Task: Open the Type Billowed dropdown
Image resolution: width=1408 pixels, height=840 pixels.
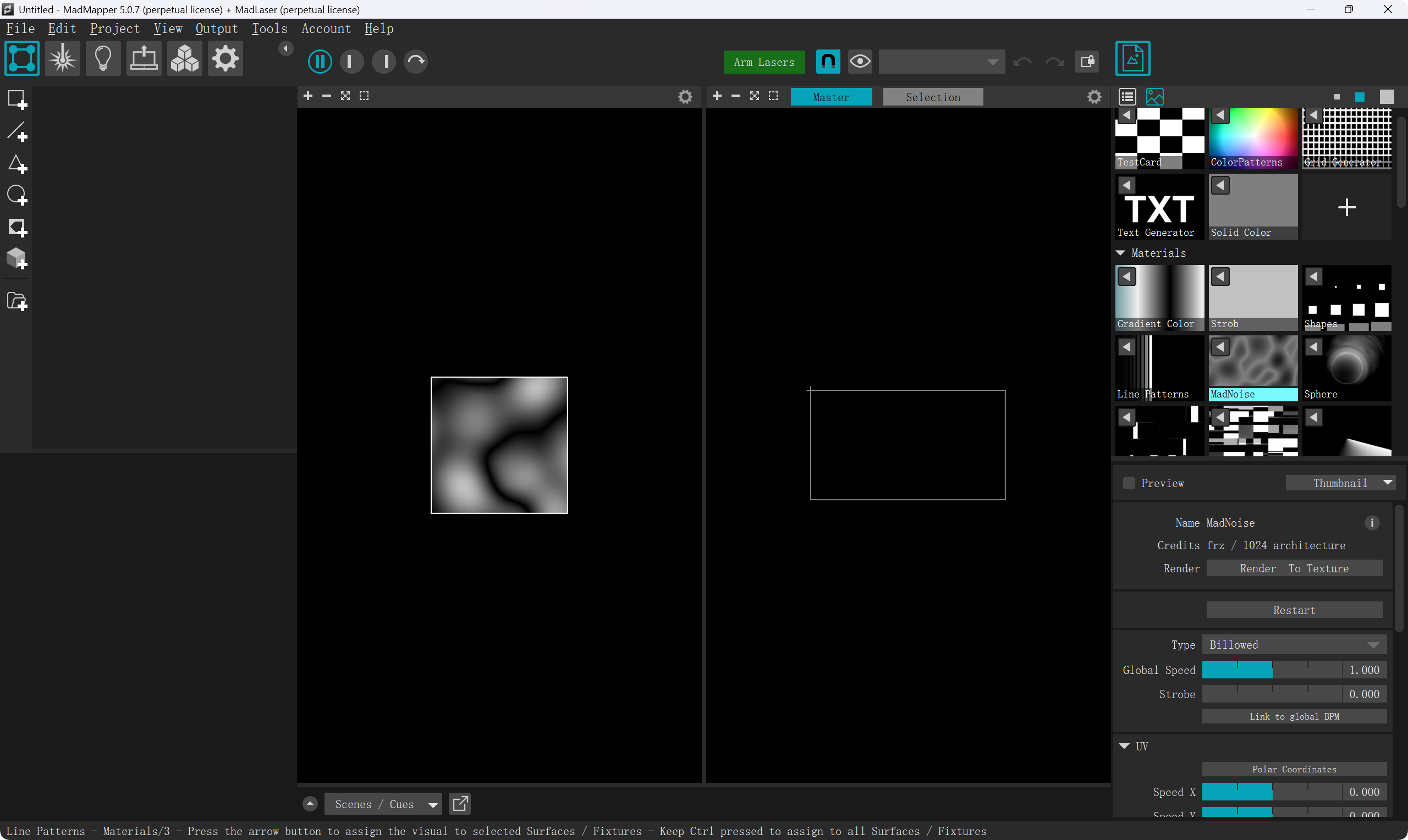Action: [1294, 645]
